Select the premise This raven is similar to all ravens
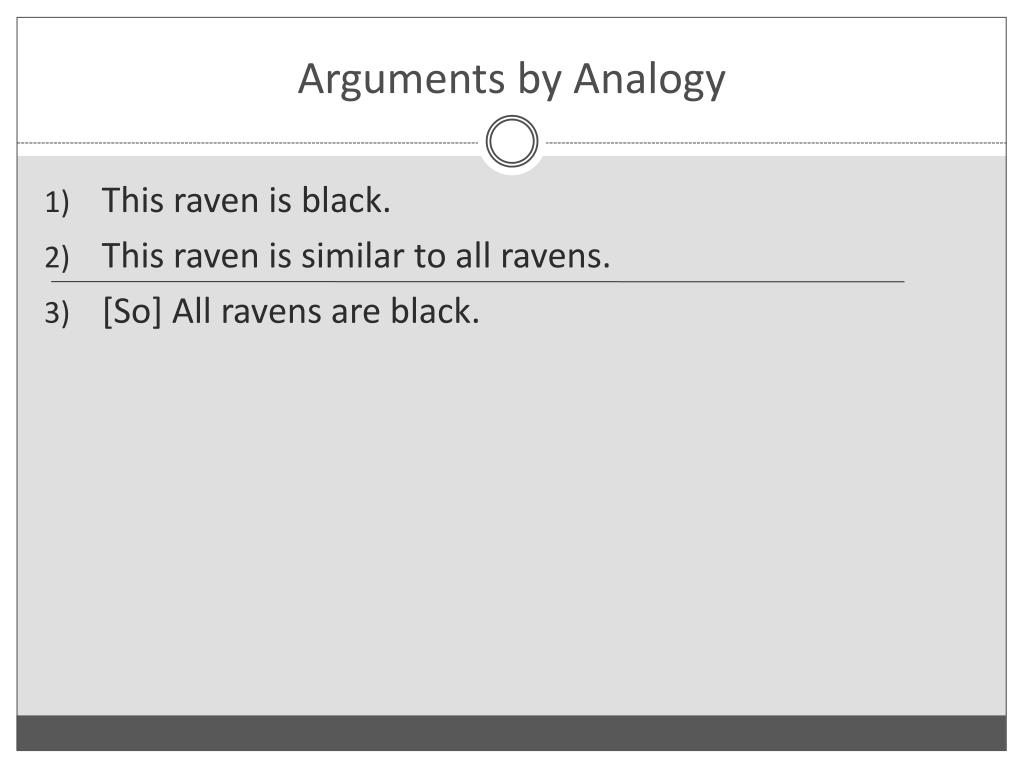 pos(356,255)
